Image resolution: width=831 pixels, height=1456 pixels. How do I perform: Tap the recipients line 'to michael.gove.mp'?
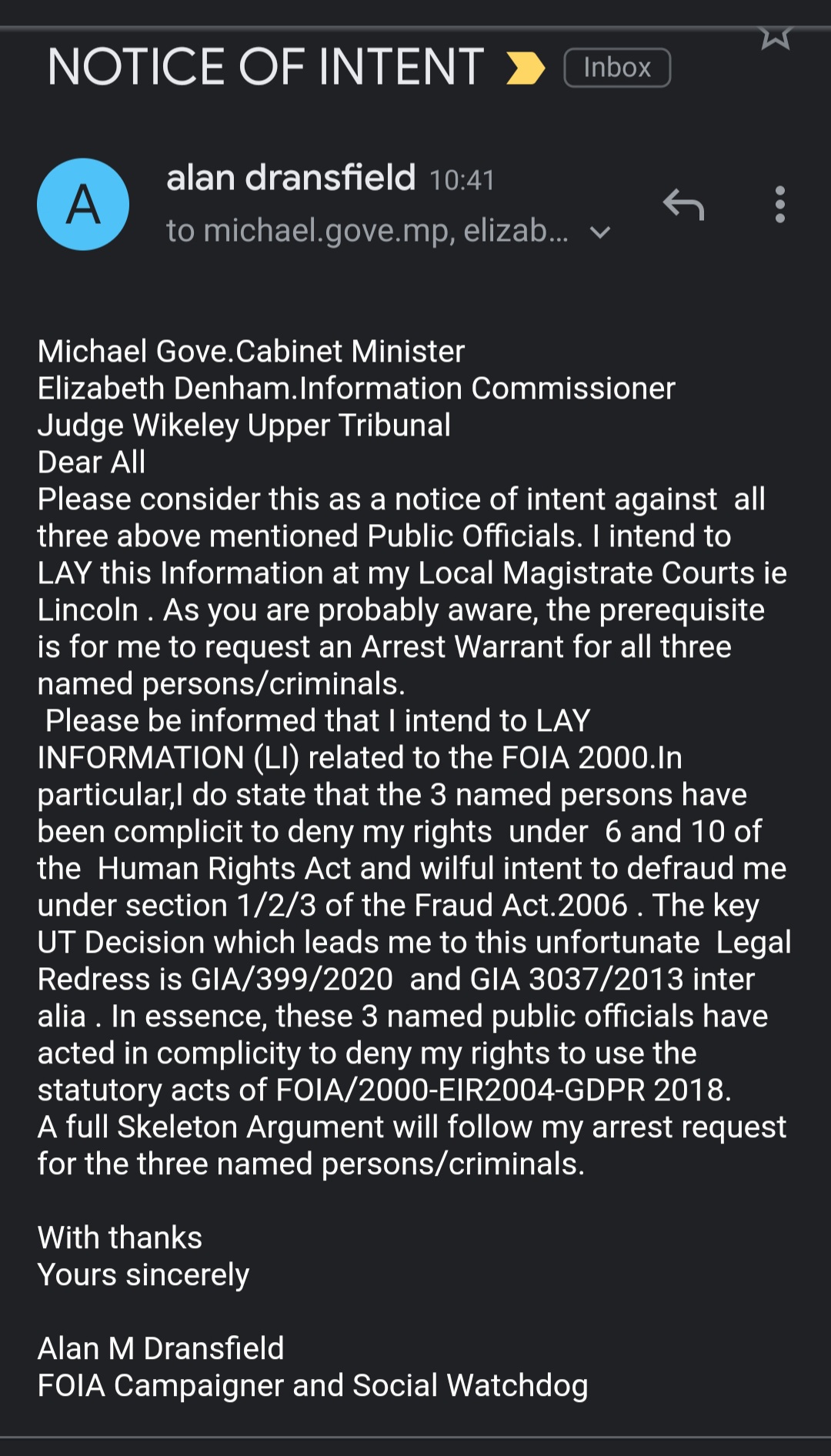coord(366,231)
